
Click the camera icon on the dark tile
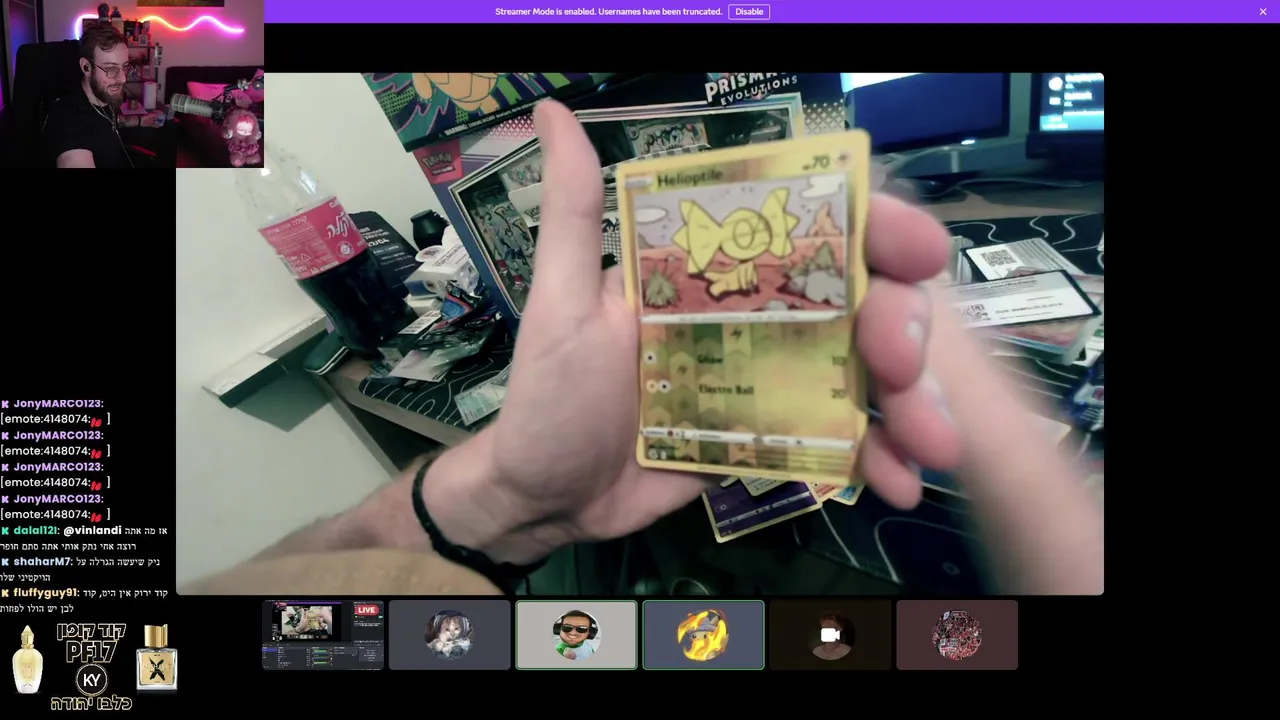[x=830, y=635]
